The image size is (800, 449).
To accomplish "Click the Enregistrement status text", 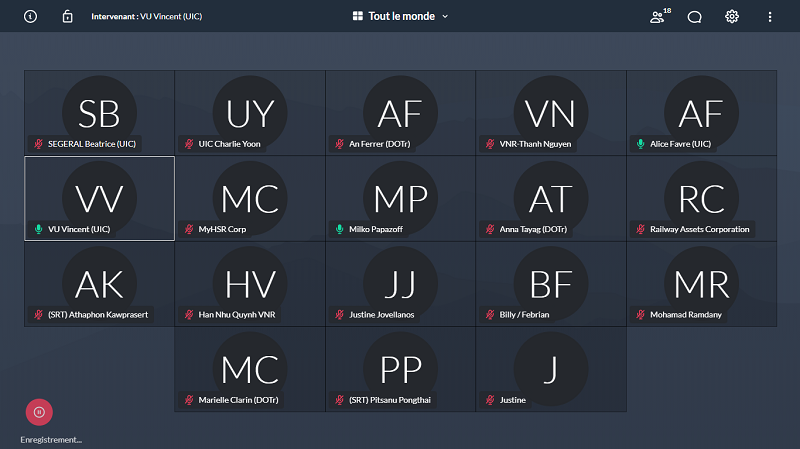I will pos(51,439).
